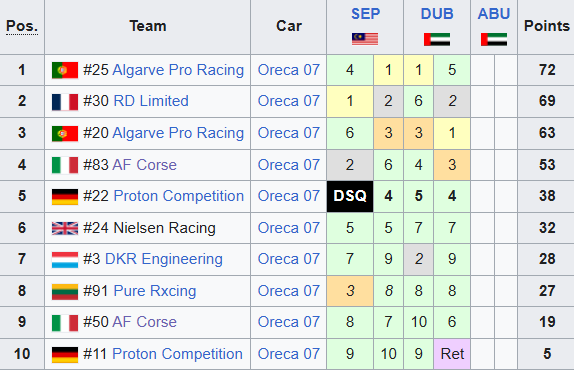Open the RD Limited team link

(151, 101)
